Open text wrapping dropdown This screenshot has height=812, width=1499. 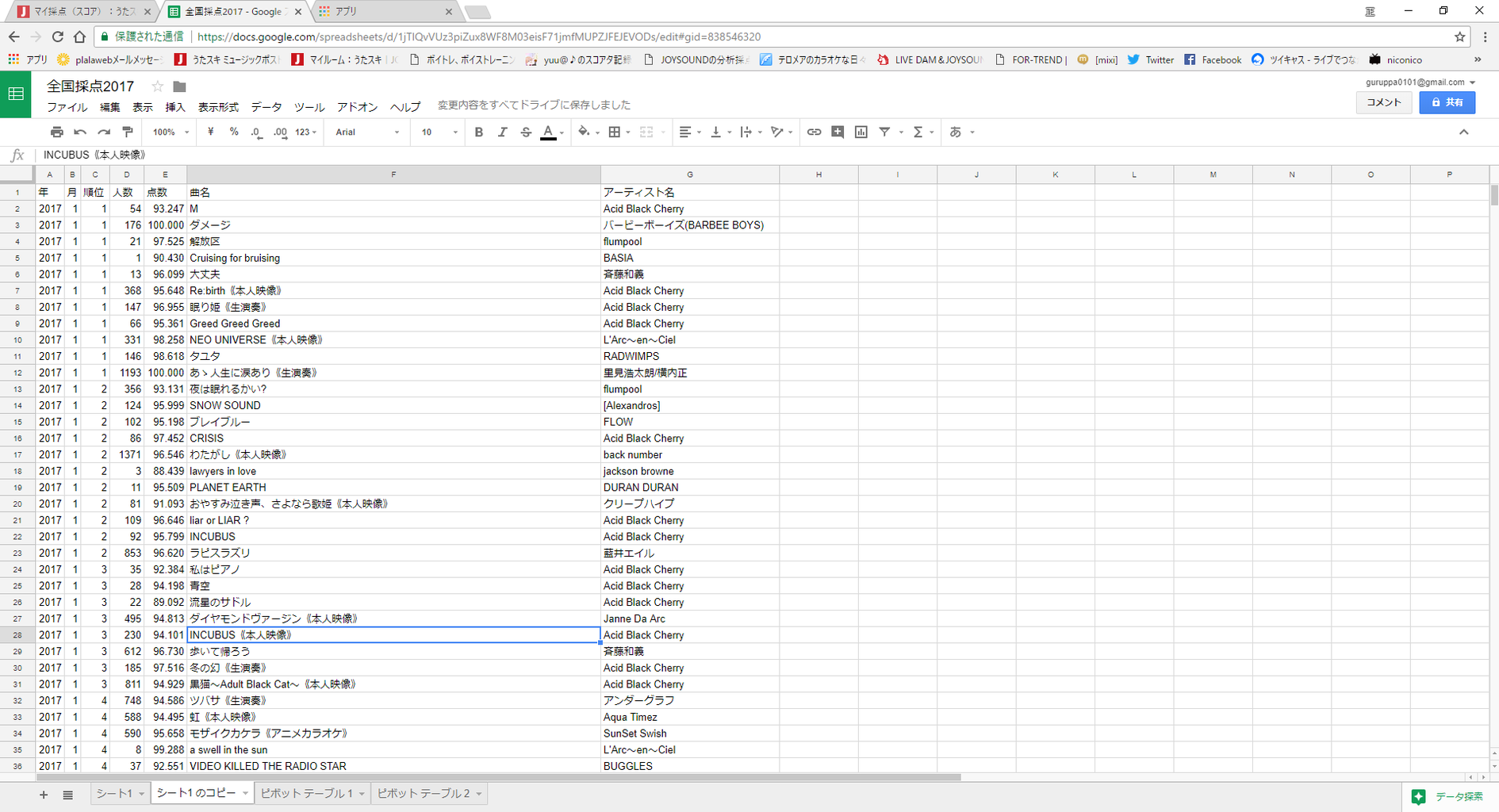coord(750,132)
